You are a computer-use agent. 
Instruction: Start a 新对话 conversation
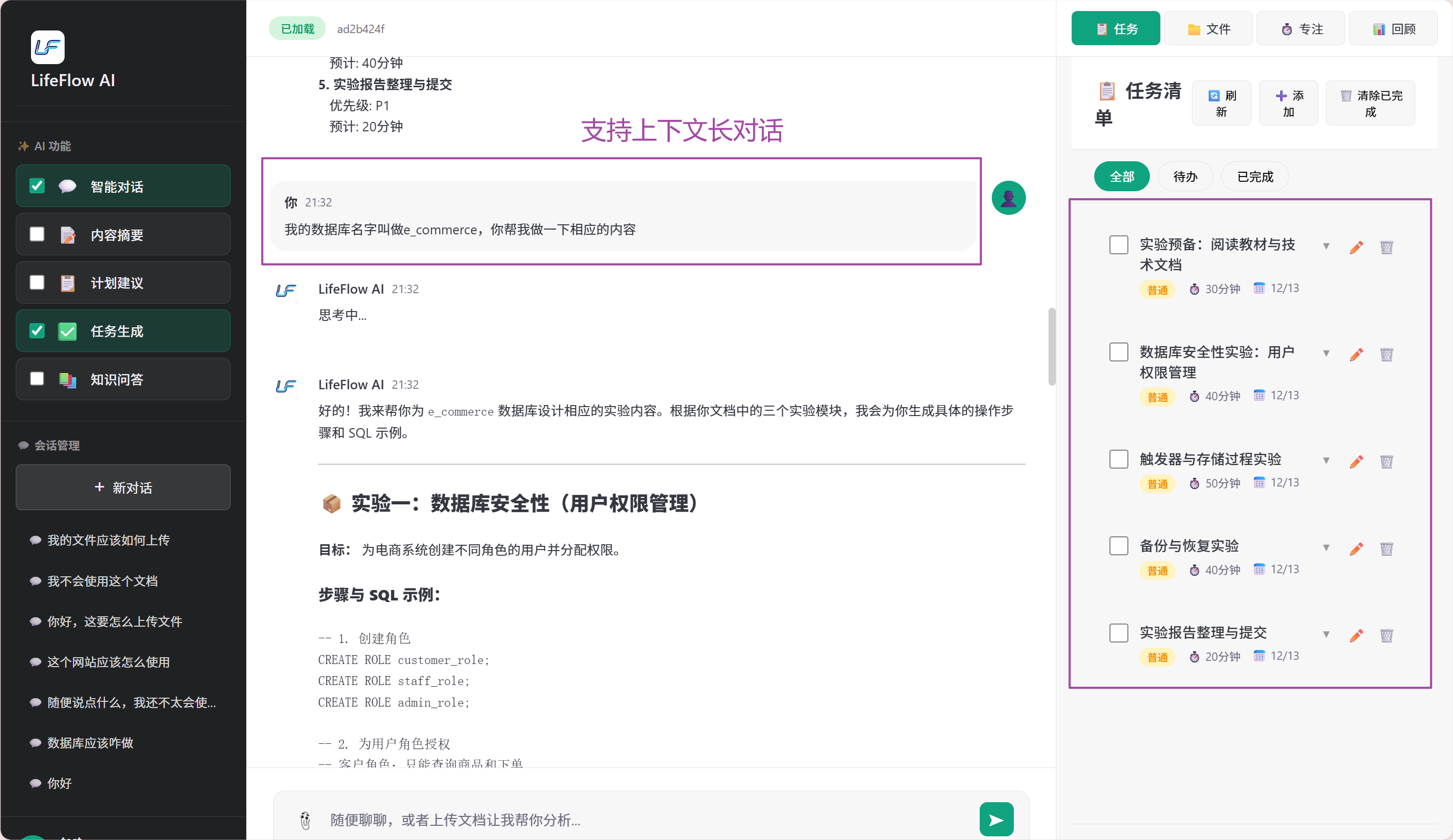(x=123, y=488)
